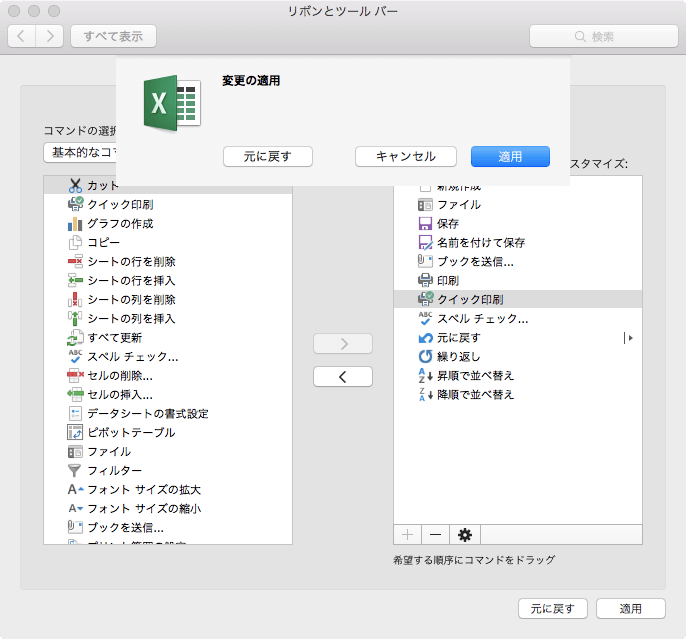Expand the arrow beside 元に戻す in the right list
This screenshot has height=639, width=686.
tap(629, 338)
